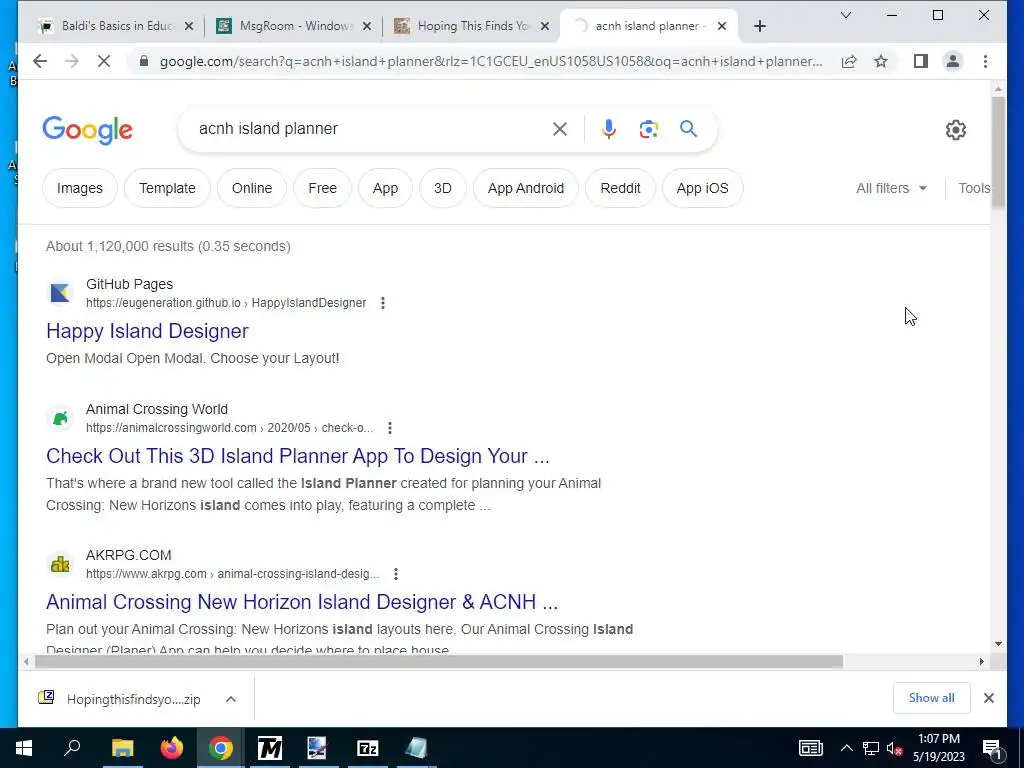
Task: Open options for Happy Island Designer result
Action: tap(383, 303)
